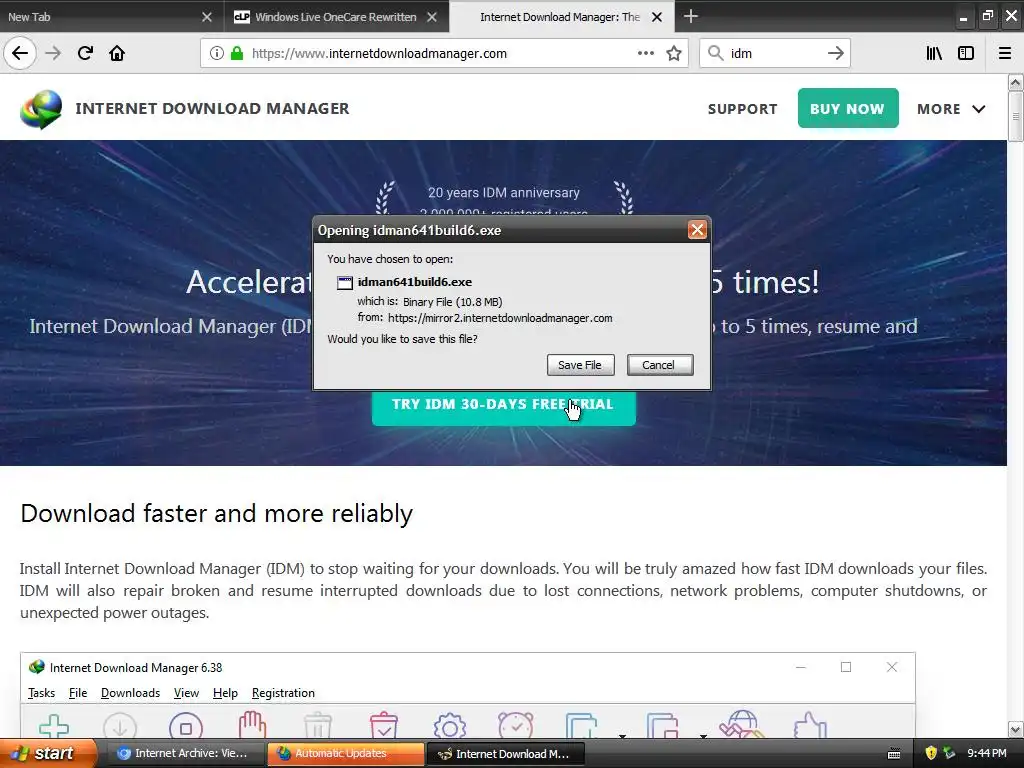
Task: Open the browser home page icon
Action: point(117,53)
